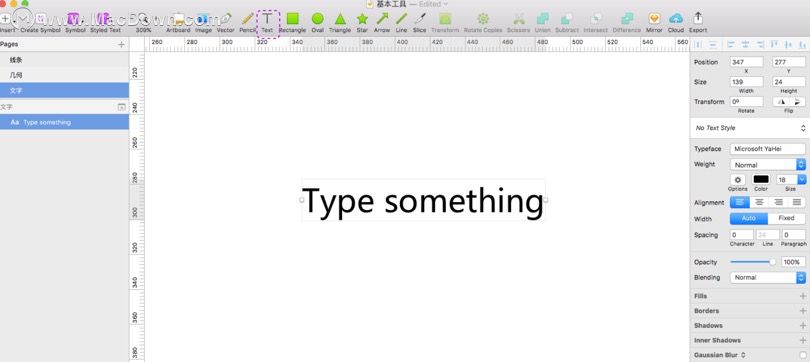
Task: Add a new Border
Action: (x=803, y=311)
